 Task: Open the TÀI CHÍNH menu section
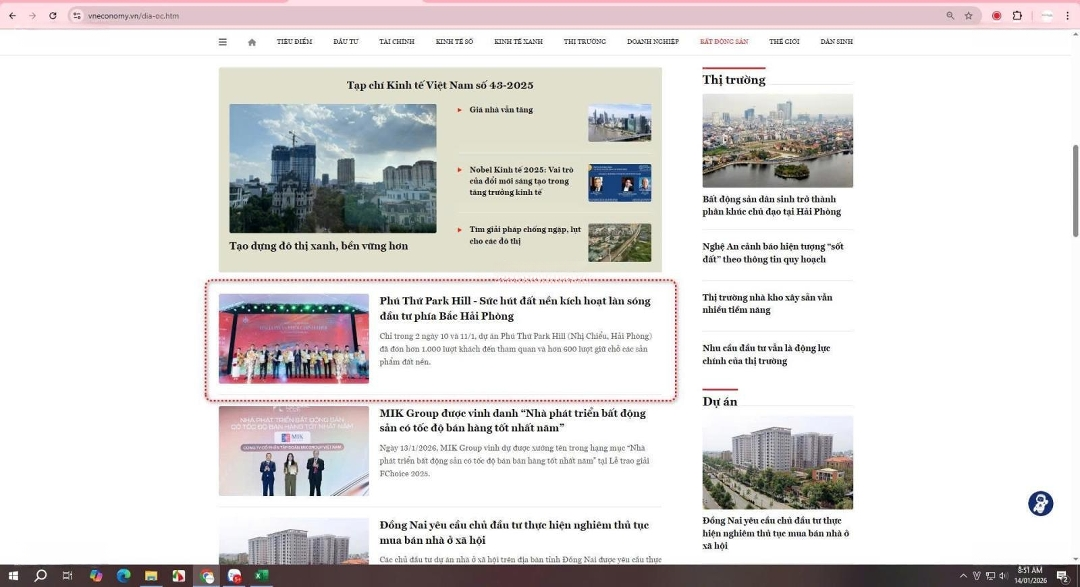coord(396,42)
